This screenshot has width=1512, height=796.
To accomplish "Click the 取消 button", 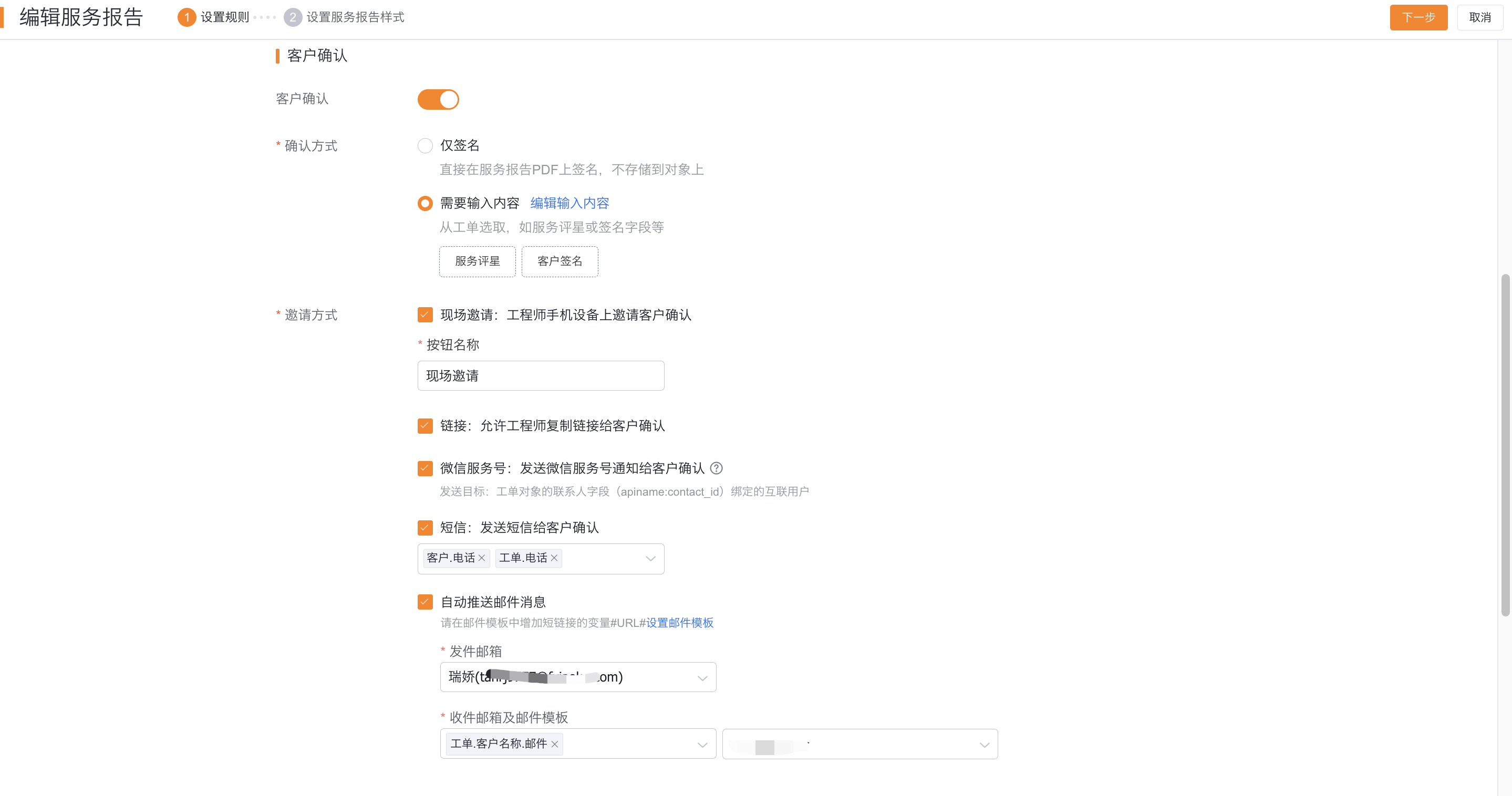I will (x=1480, y=17).
